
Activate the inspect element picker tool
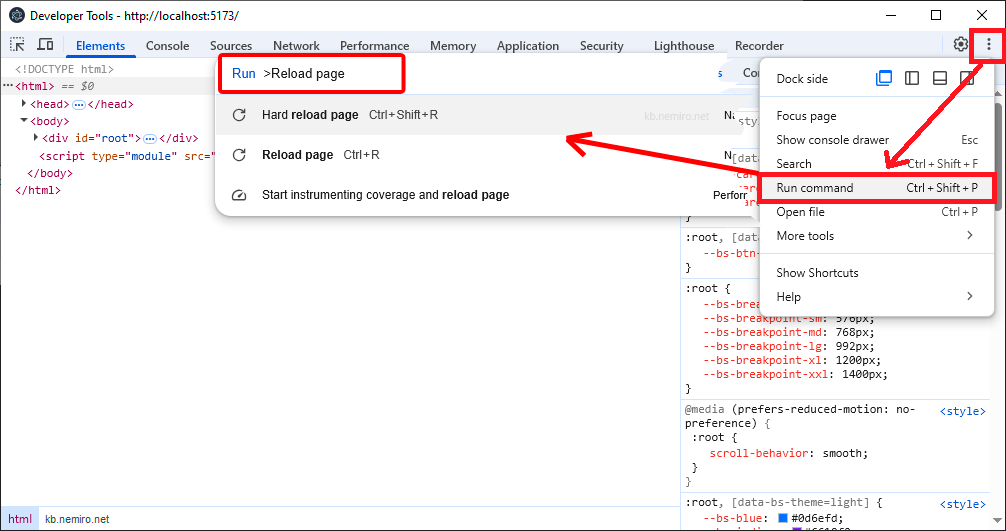coord(17,45)
